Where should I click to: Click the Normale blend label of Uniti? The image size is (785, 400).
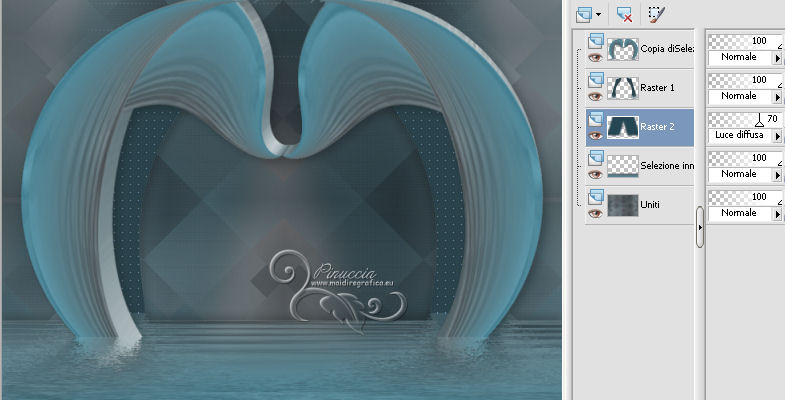(738, 213)
